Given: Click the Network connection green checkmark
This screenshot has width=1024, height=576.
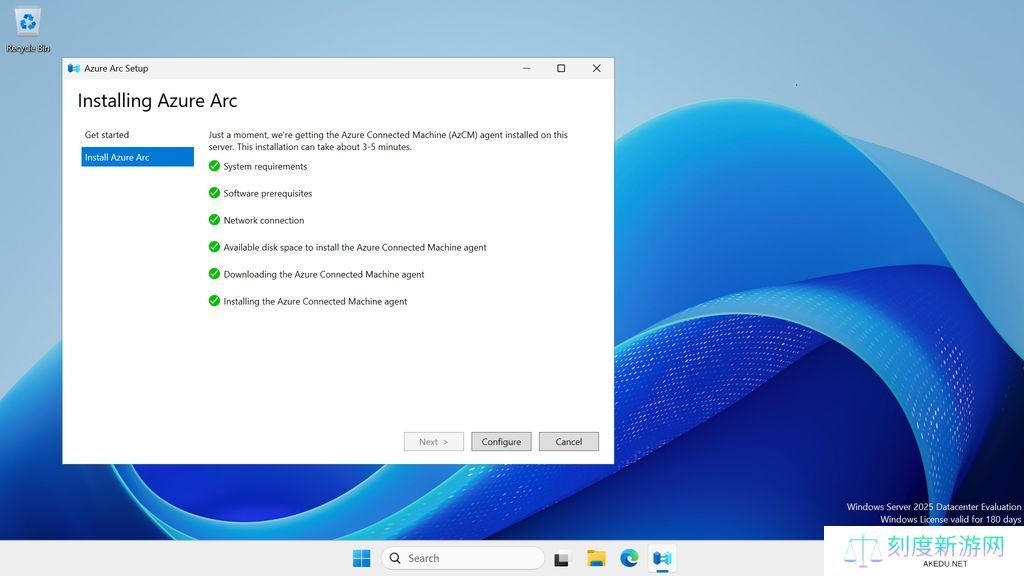Looking at the screenshot, I should point(214,219).
